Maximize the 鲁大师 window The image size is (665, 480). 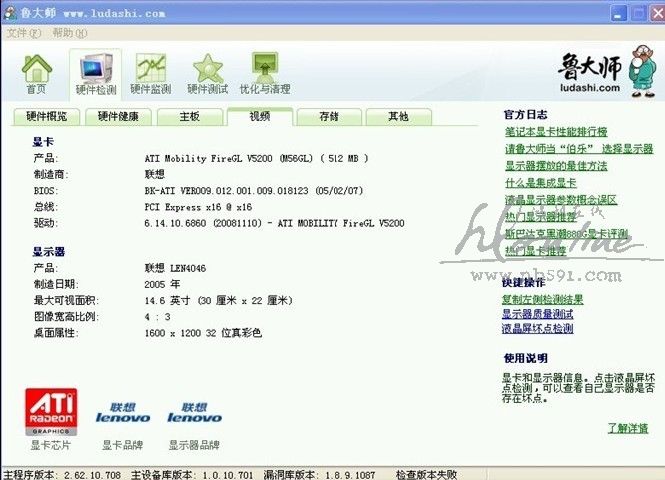(x=639, y=14)
